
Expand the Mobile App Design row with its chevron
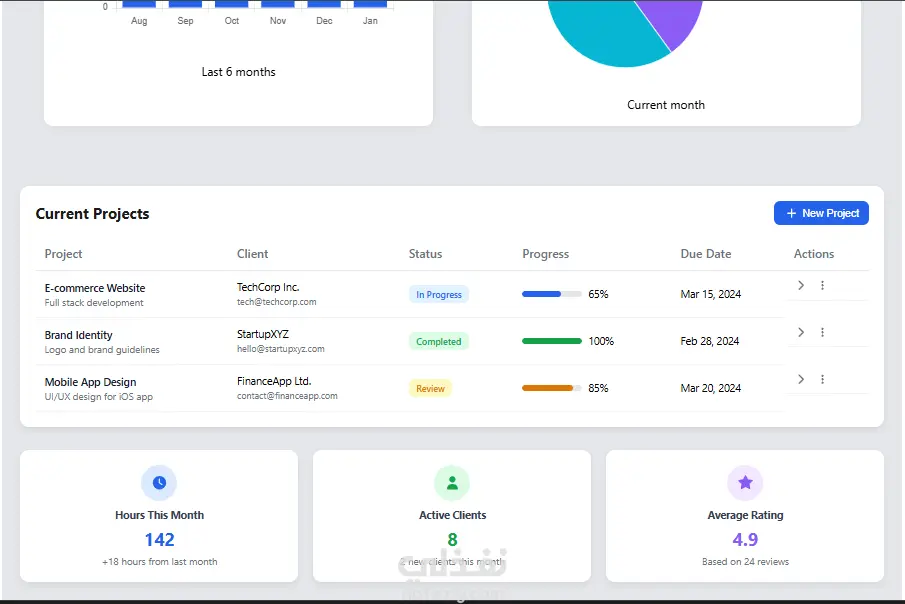[x=801, y=379]
